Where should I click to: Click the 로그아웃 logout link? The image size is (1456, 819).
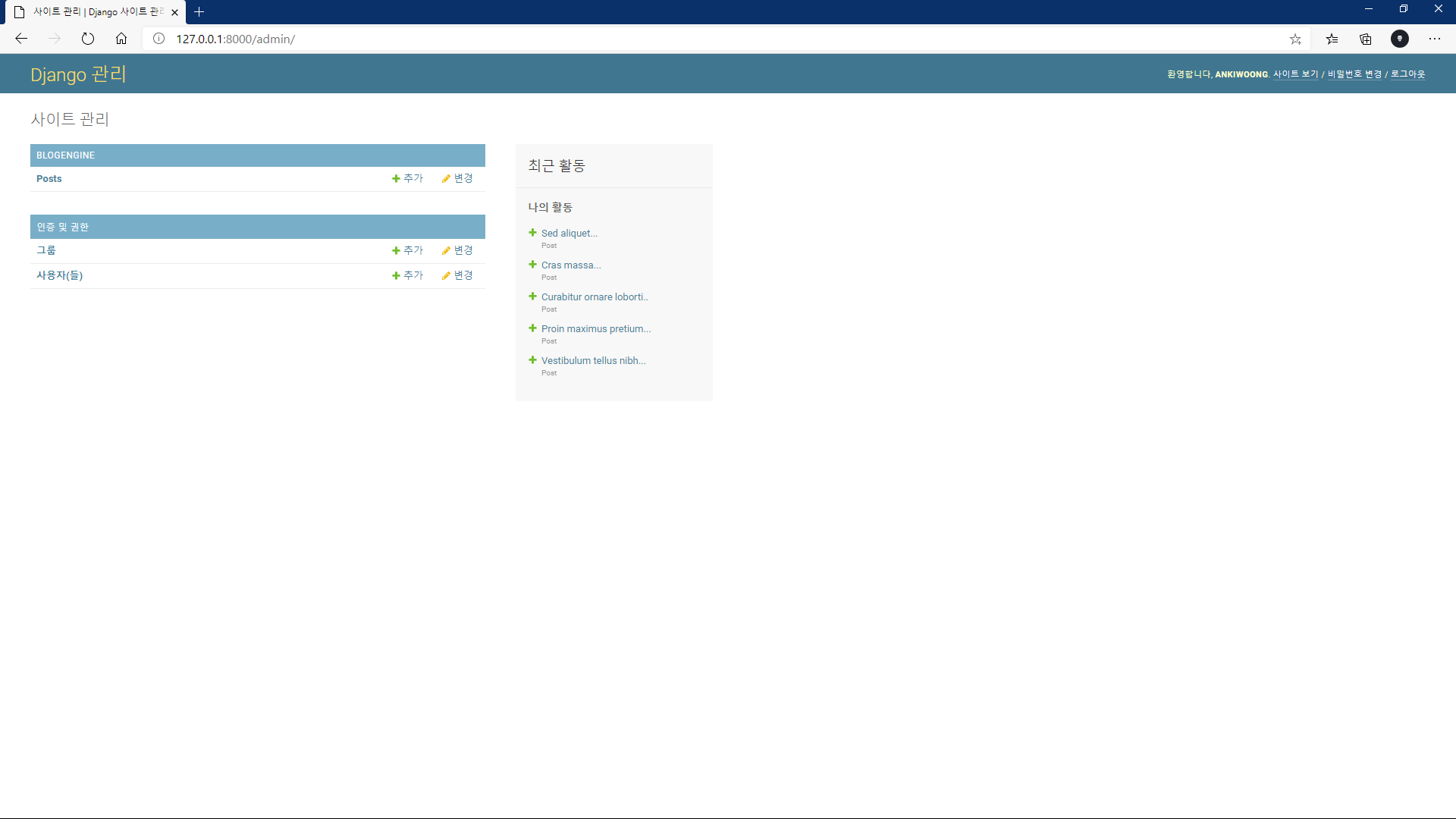[1407, 74]
